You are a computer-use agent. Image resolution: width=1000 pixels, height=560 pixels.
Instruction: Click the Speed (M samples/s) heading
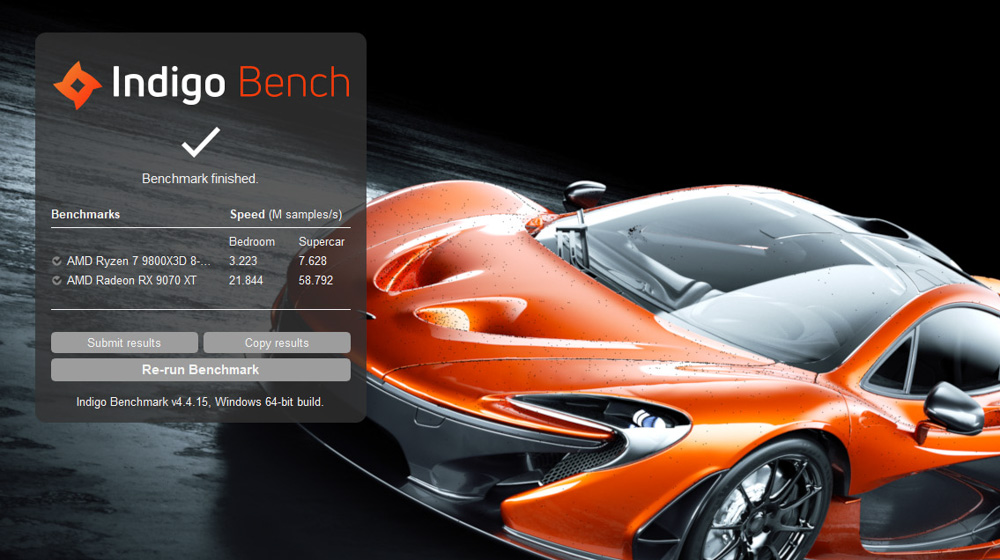[285, 215]
